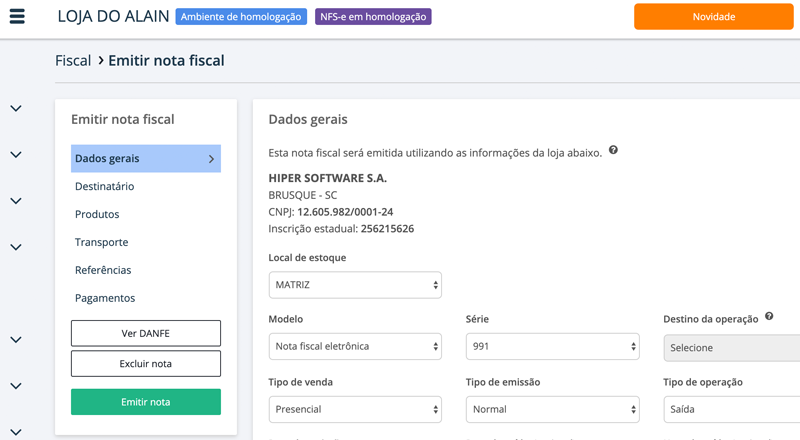Open Referências section
The height and width of the screenshot is (440, 800).
tap(103, 271)
